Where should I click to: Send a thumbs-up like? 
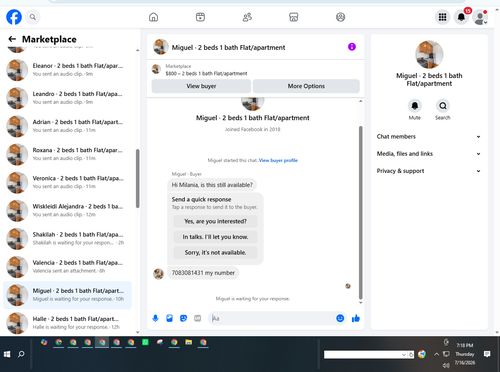356,318
